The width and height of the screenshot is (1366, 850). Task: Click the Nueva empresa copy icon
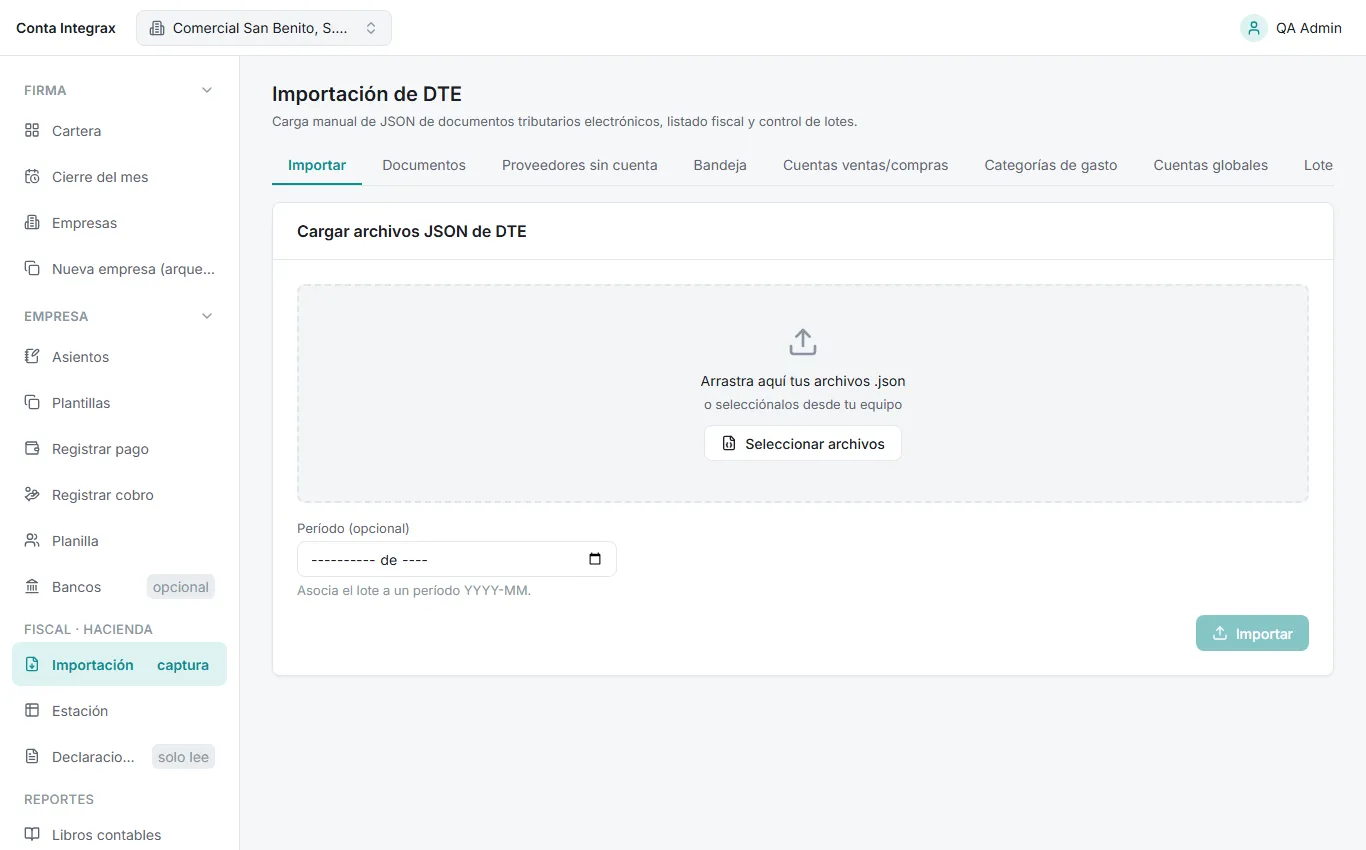point(32,269)
